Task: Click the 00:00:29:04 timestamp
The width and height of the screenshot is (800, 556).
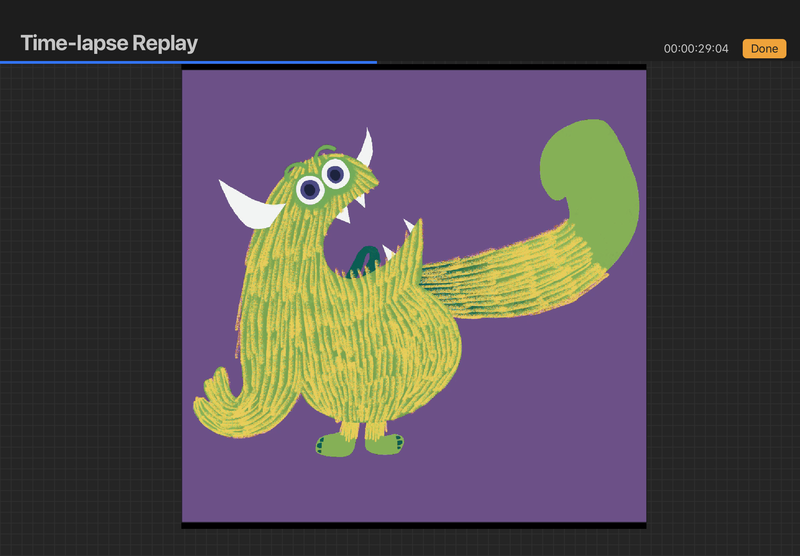Action: coord(696,49)
